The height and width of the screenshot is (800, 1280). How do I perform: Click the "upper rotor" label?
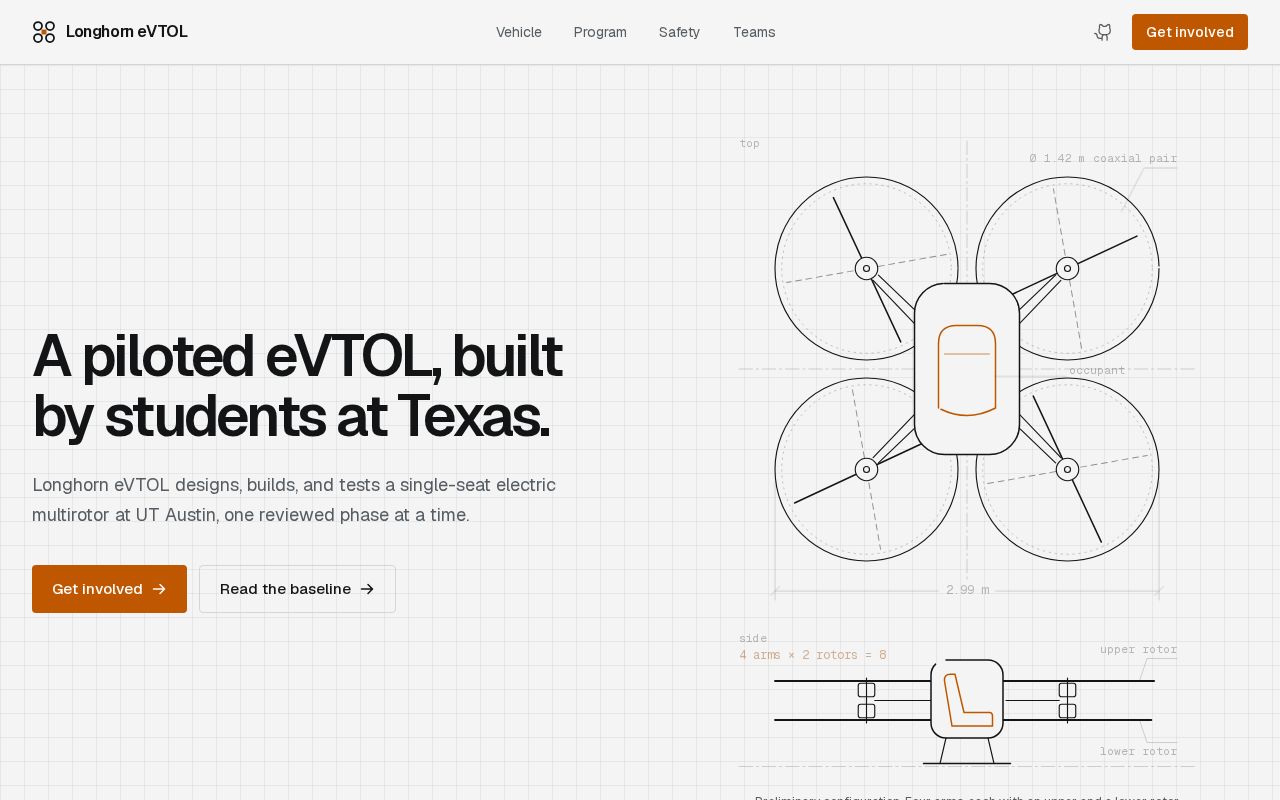click(1138, 649)
